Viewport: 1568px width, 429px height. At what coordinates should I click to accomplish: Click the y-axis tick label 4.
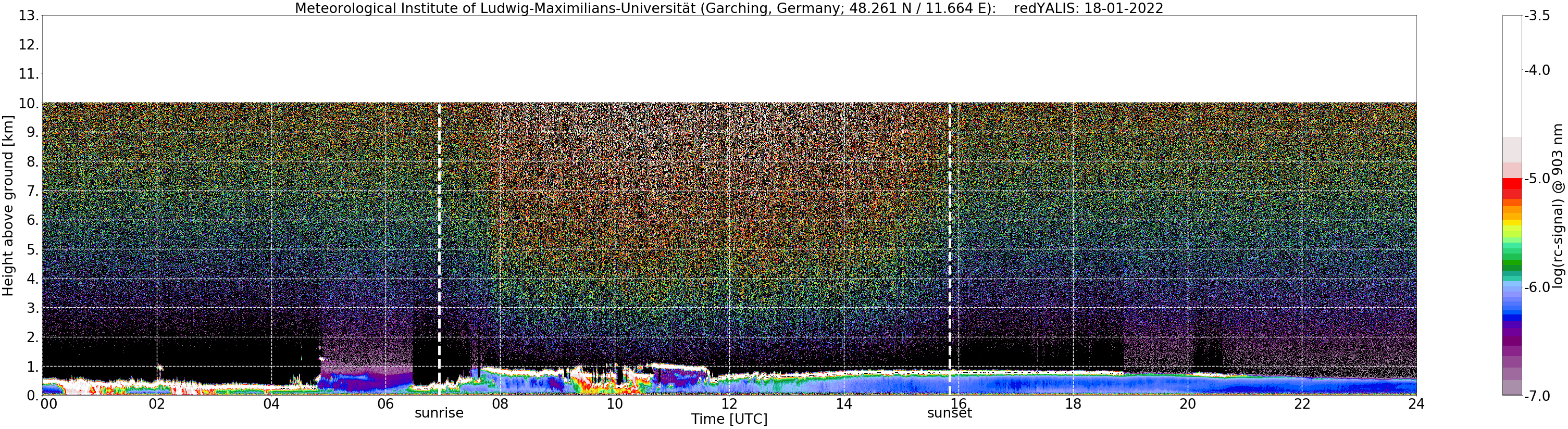point(33,279)
